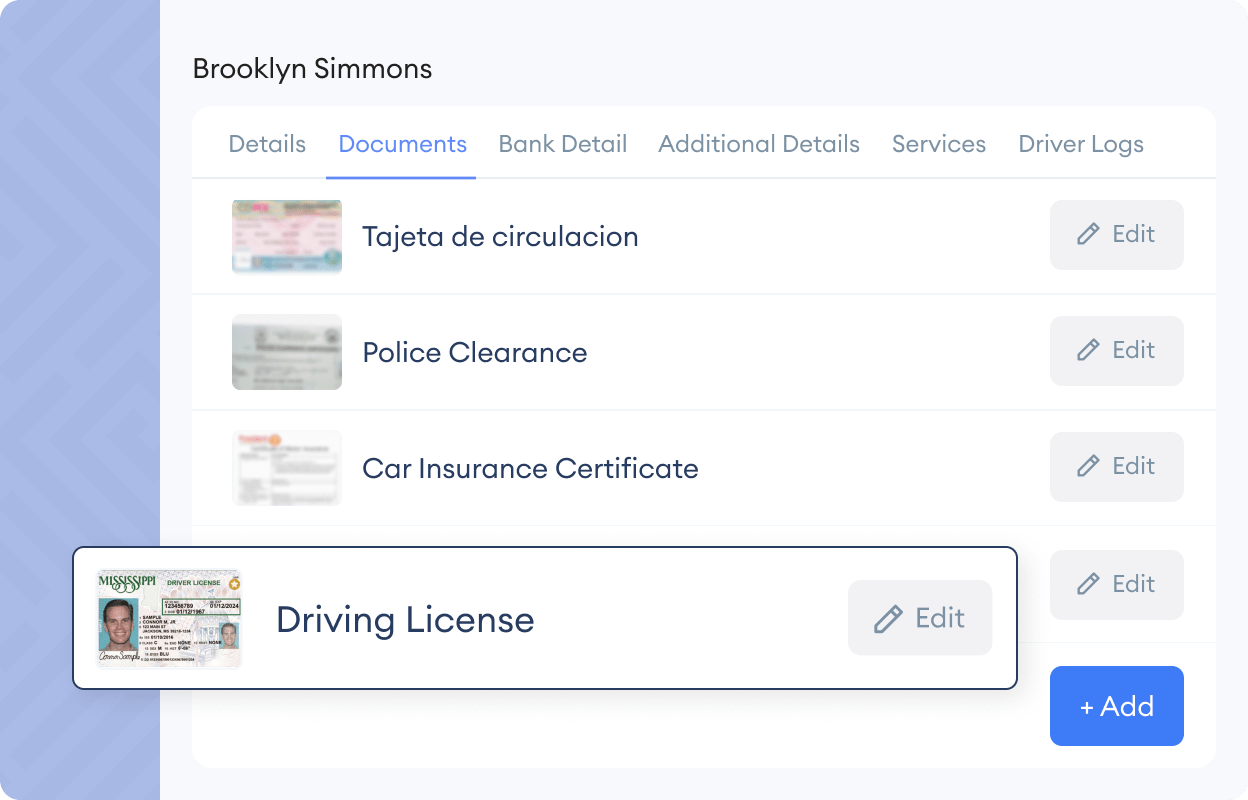The height and width of the screenshot is (800, 1248).
Task: Switch to the Documents tab
Action: 402,144
